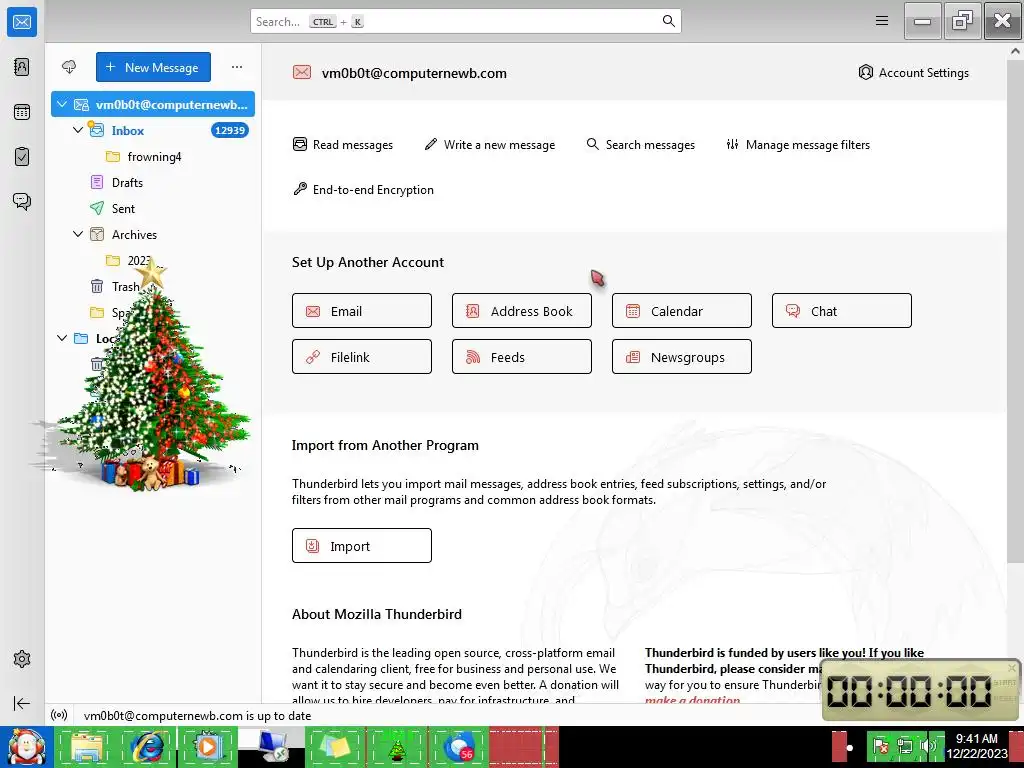Click Search messages link

click(x=641, y=144)
